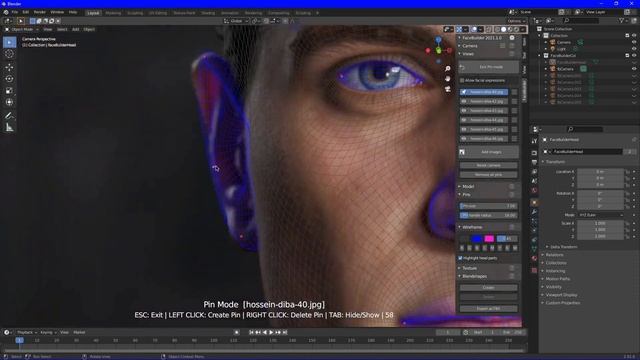Open the Render properties tab icon

[534, 152]
